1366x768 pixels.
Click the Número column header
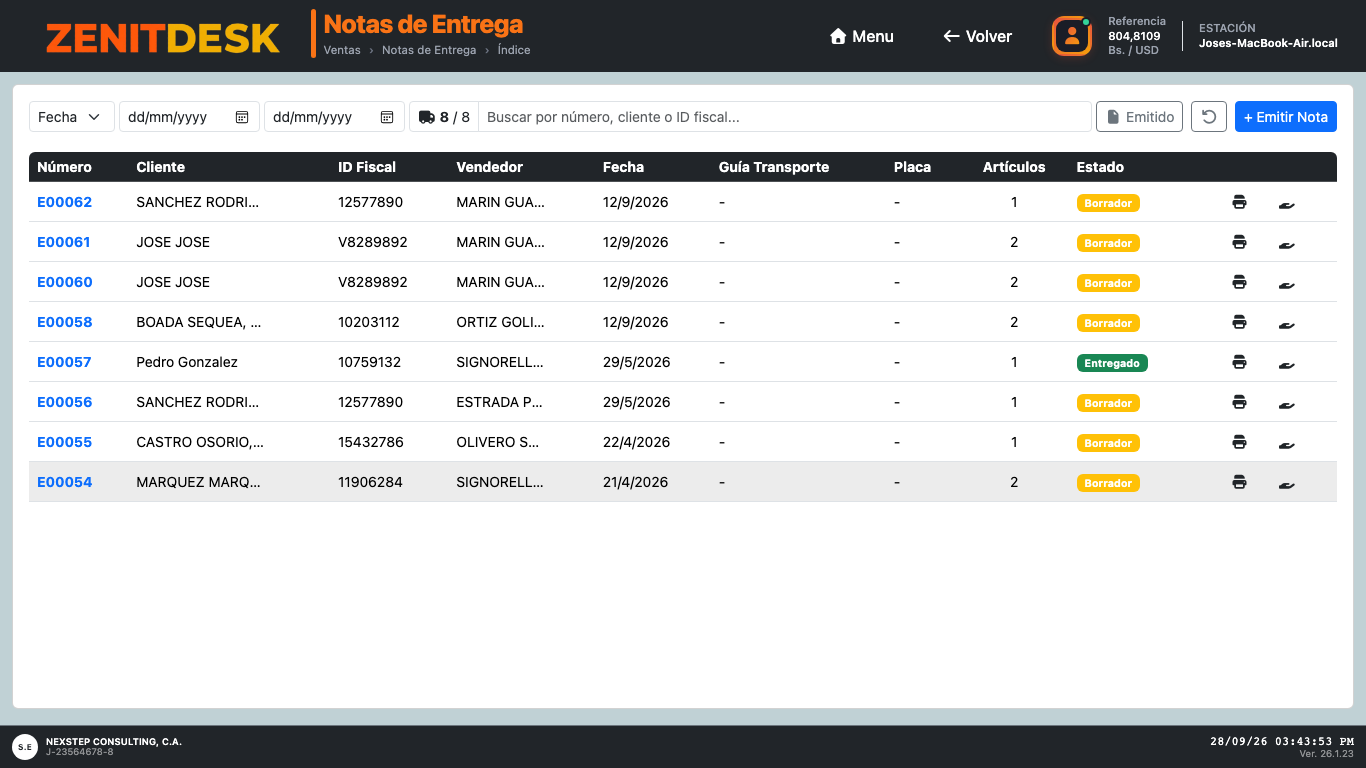[x=64, y=167]
